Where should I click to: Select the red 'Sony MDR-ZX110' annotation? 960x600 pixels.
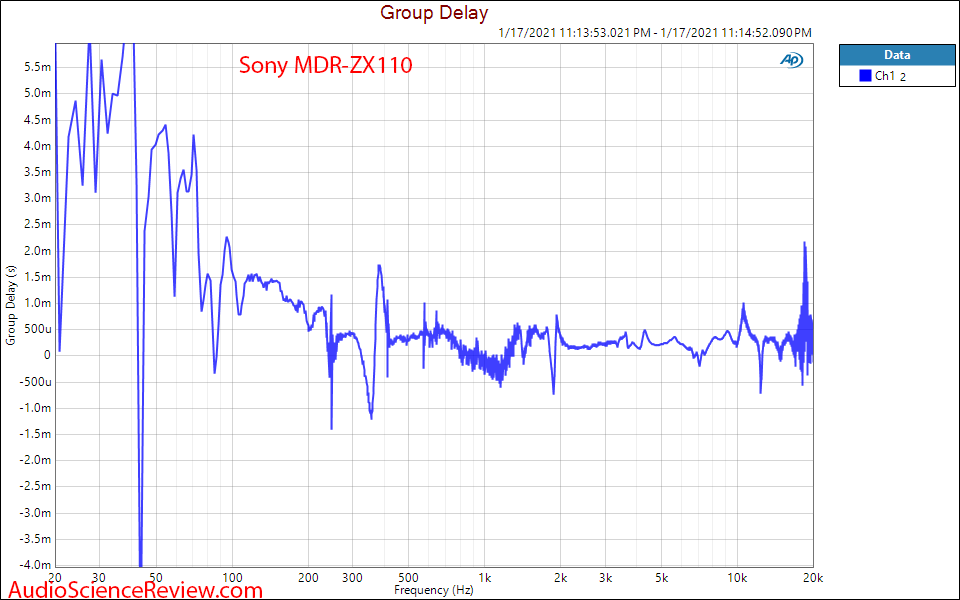[326, 65]
